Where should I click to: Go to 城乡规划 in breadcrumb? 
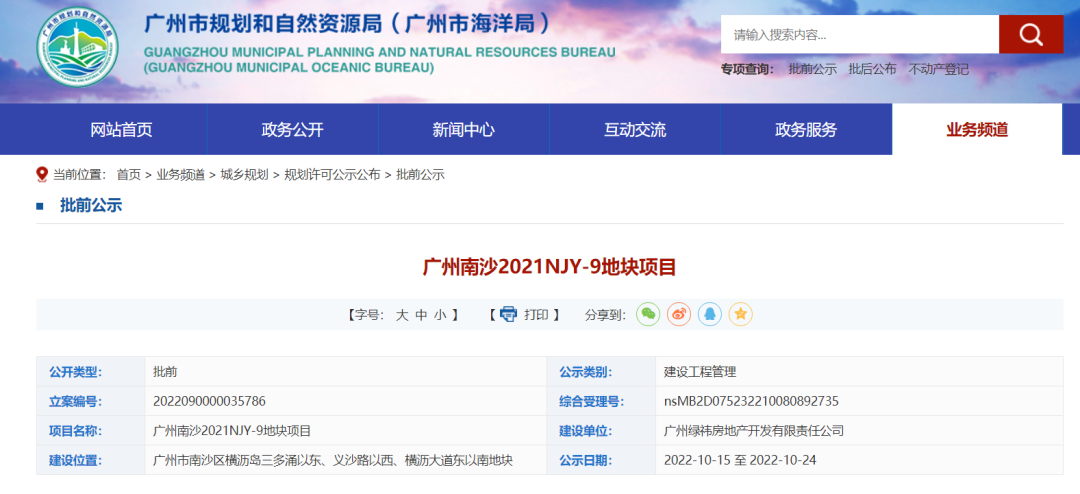coord(245,175)
